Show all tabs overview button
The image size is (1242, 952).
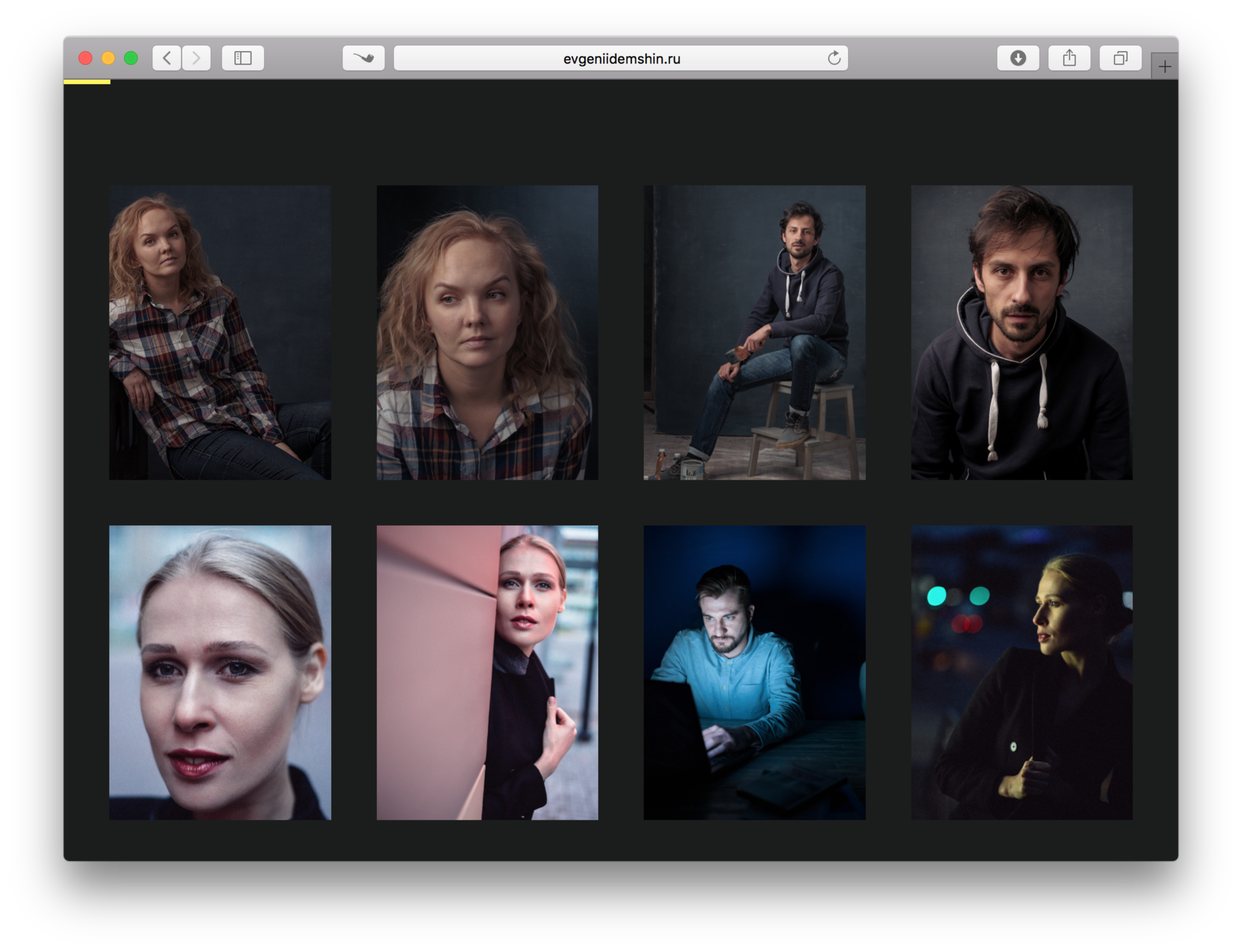[x=1121, y=58]
